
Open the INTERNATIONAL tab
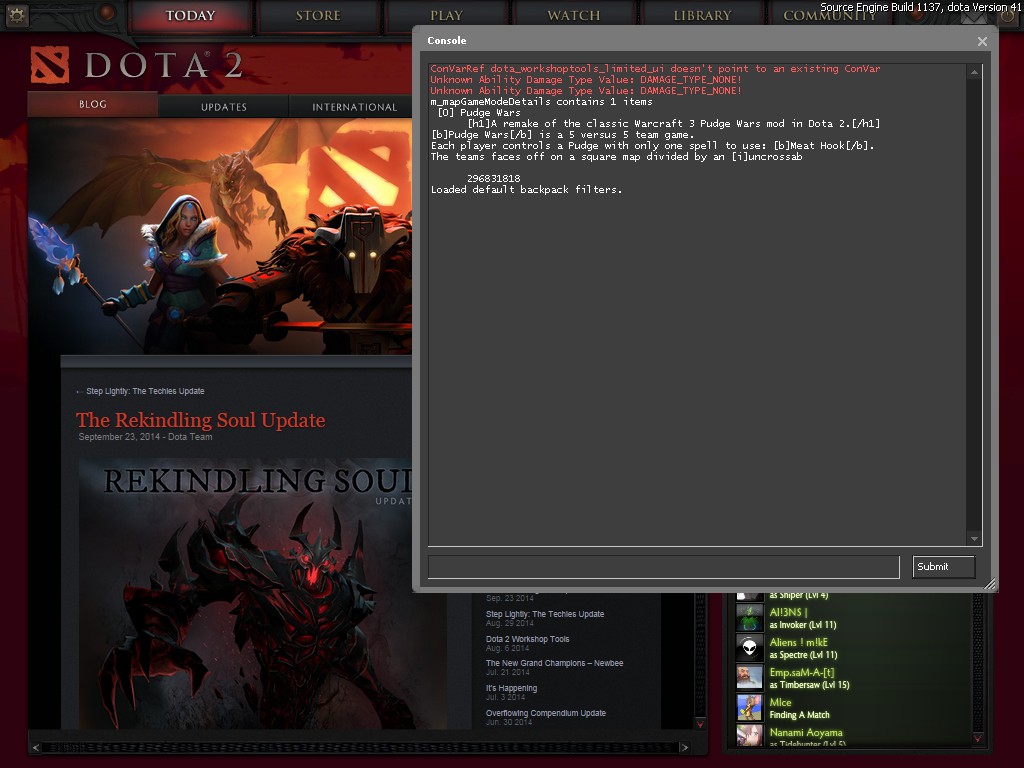point(354,107)
